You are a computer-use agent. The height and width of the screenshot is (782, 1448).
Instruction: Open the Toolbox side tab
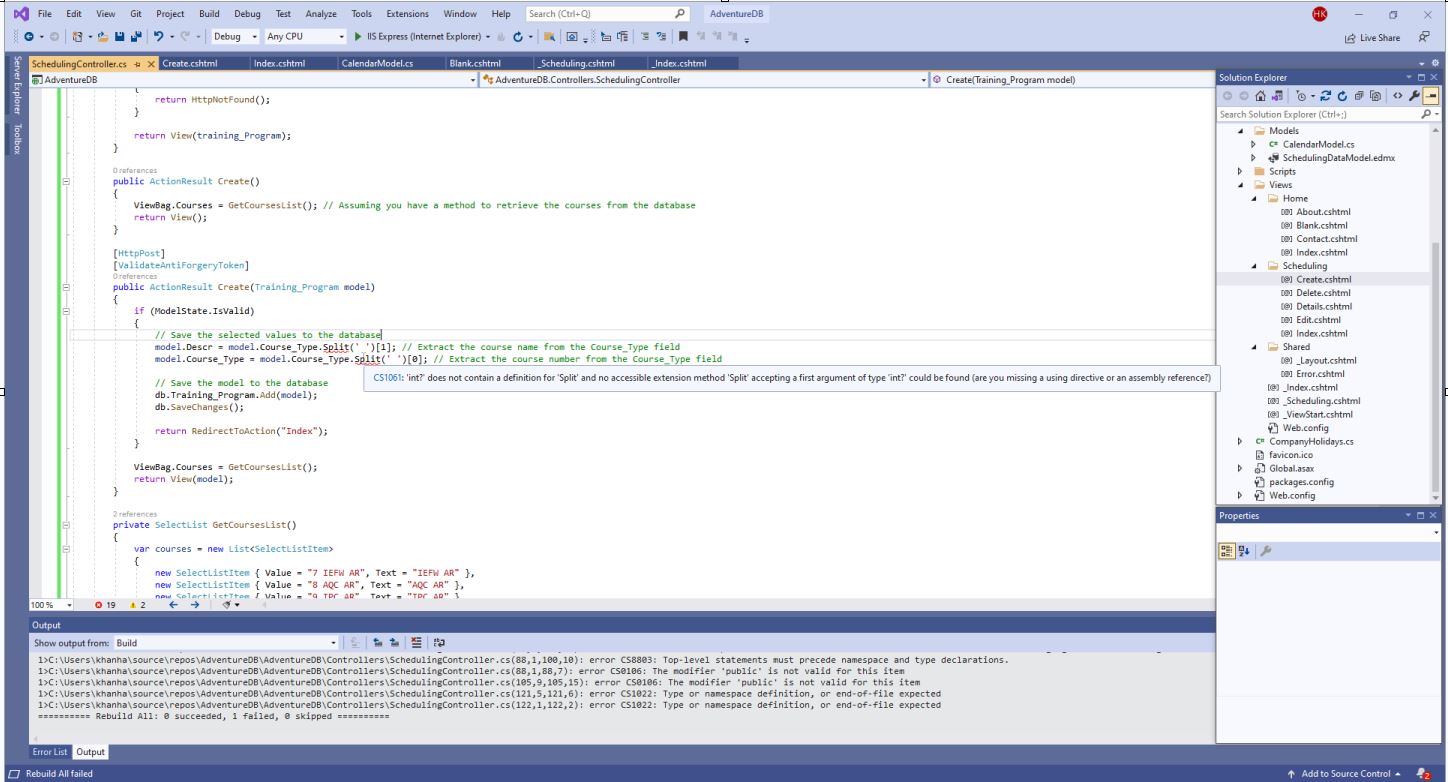click(x=16, y=140)
